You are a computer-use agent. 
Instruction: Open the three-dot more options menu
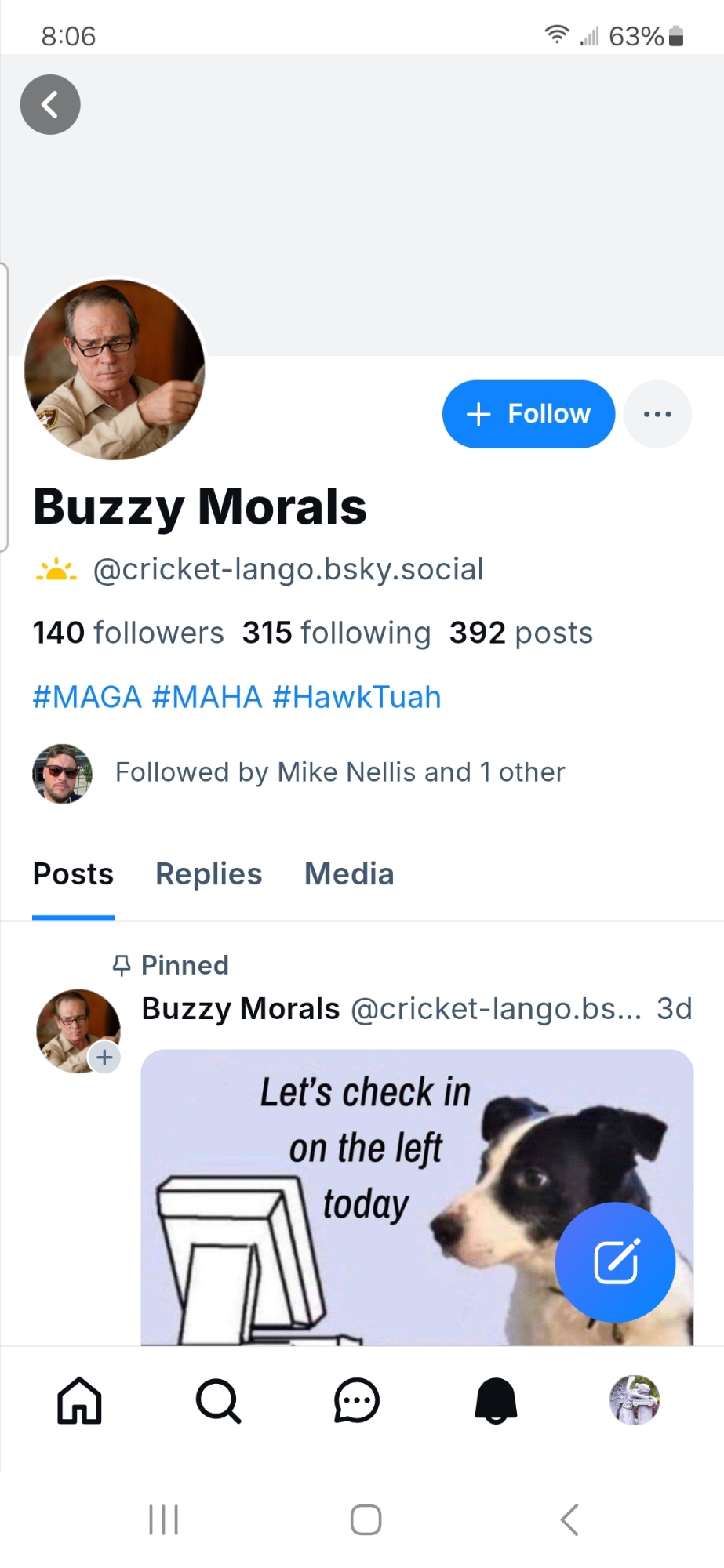point(657,414)
